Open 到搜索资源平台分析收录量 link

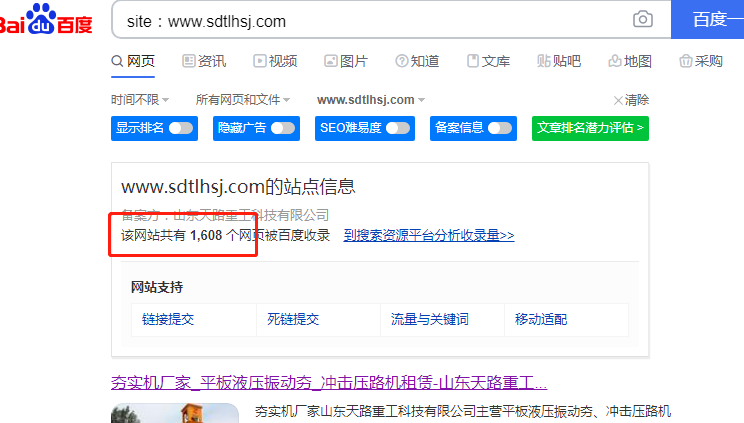point(429,235)
